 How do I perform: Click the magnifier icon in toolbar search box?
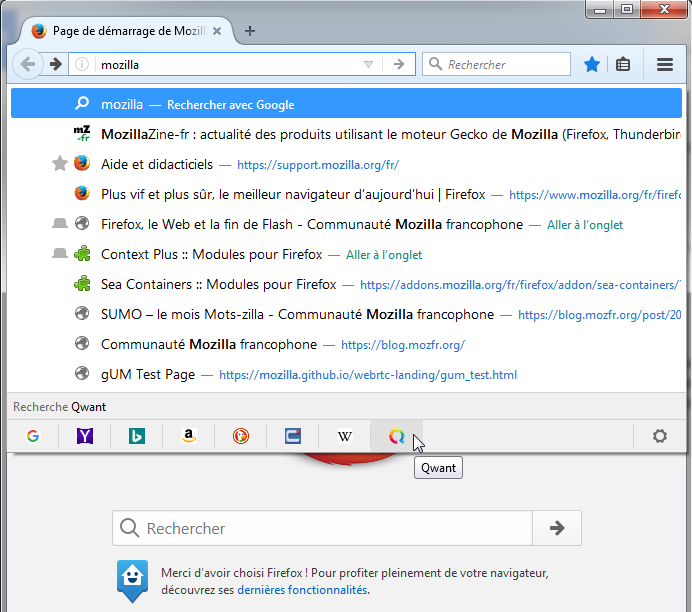(x=435, y=64)
